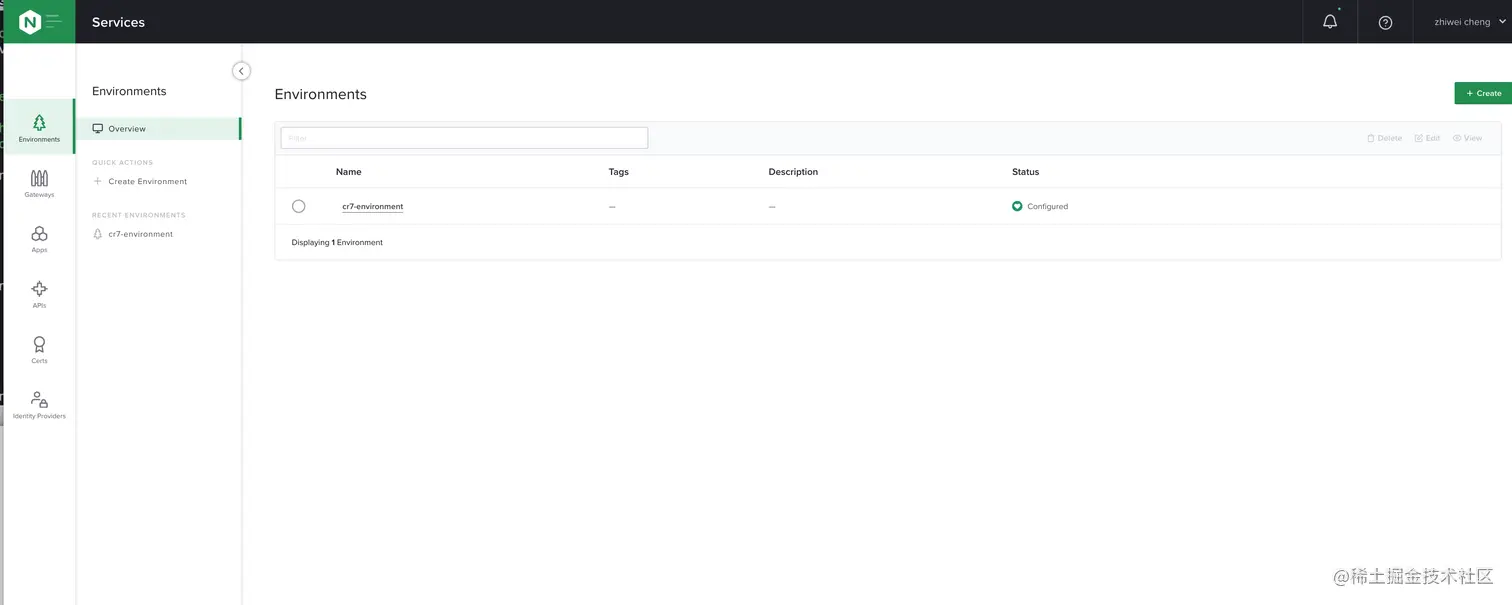Open the Certs section
Screen dimensions: 1512x605
[x=39, y=349]
